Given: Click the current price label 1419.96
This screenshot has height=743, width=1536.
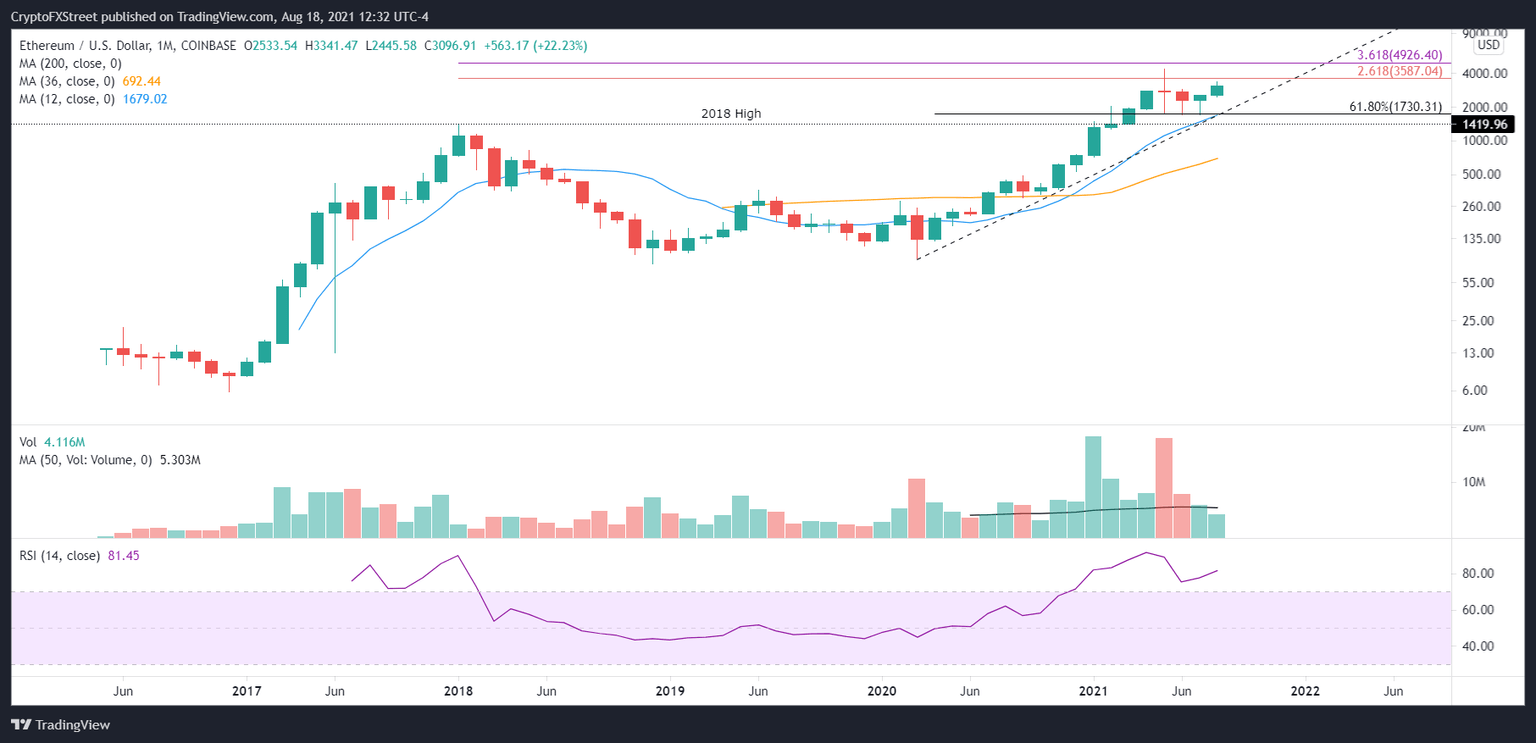Looking at the screenshot, I should [x=1484, y=124].
